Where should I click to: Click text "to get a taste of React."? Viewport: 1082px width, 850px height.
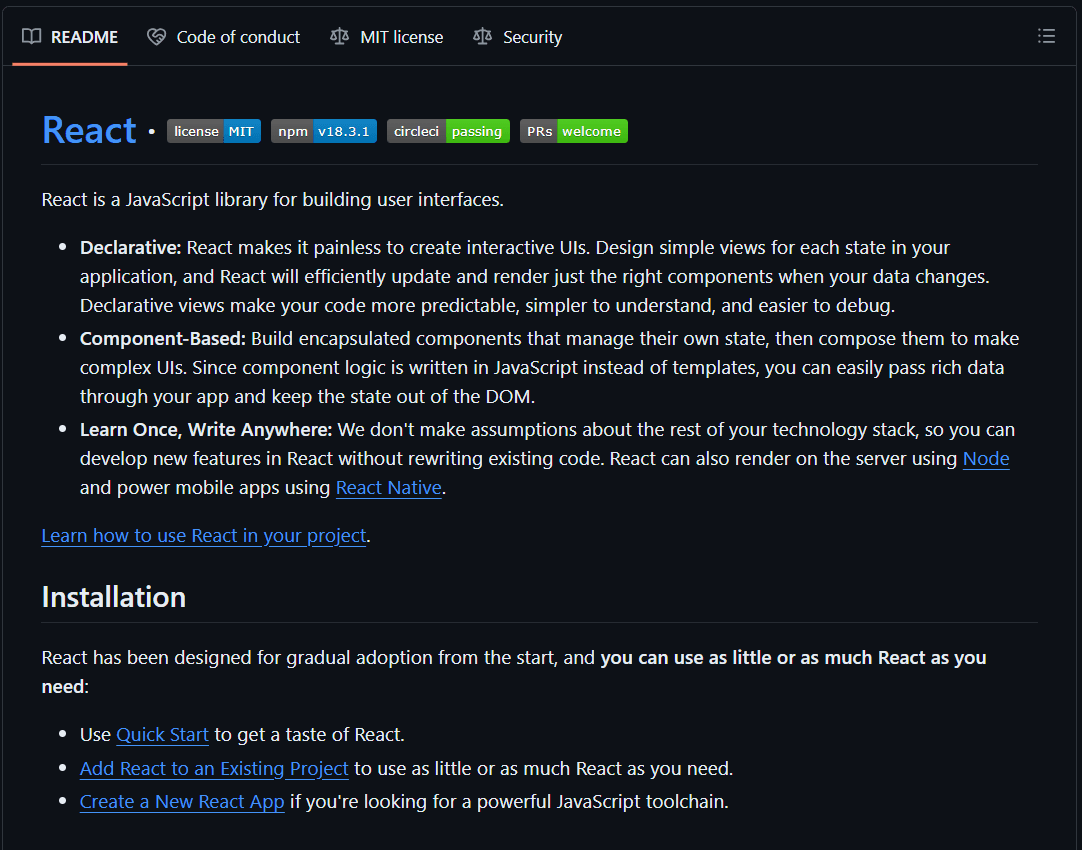(310, 735)
